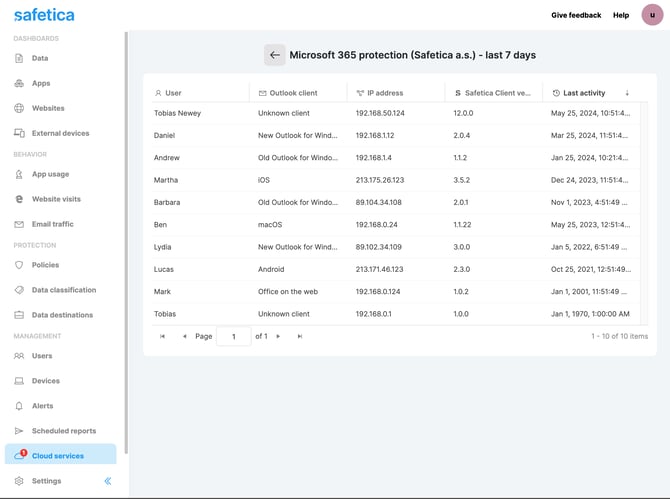This screenshot has height=499, width=670.
Task: Click the back arrow button
Action: point(274,55)
